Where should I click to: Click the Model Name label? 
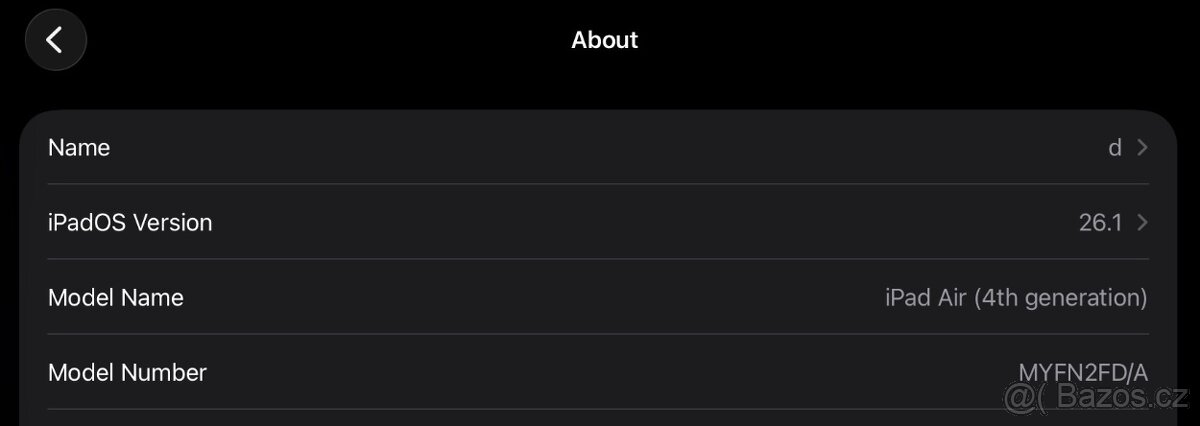pyautogui.click(x=116, y=298)
